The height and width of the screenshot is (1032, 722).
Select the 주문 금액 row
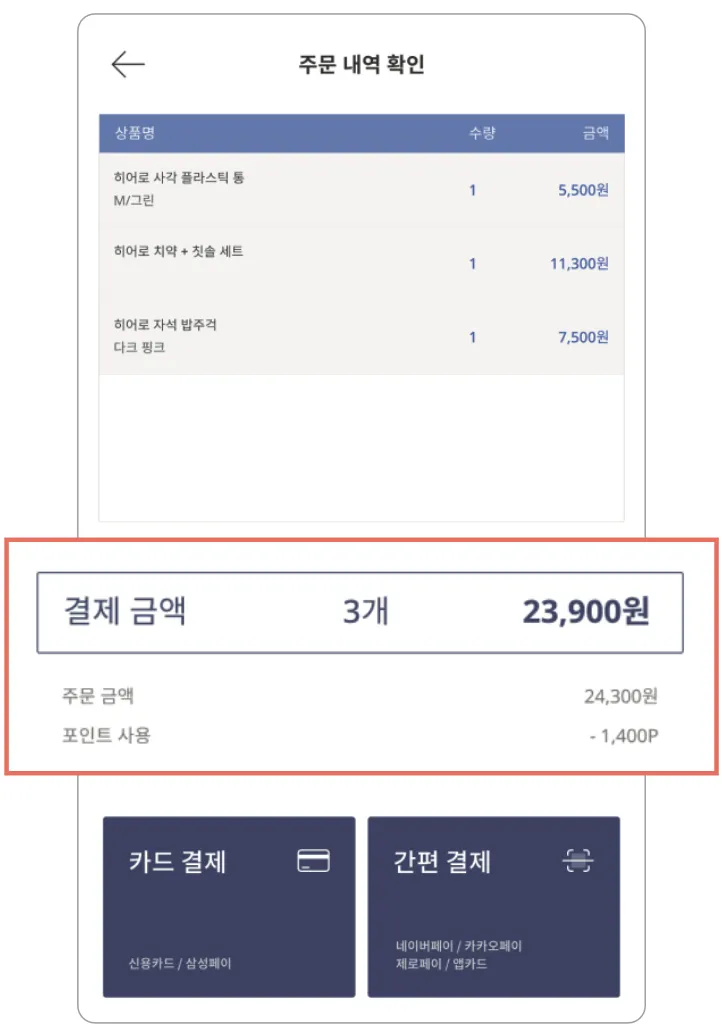point(360,696)
